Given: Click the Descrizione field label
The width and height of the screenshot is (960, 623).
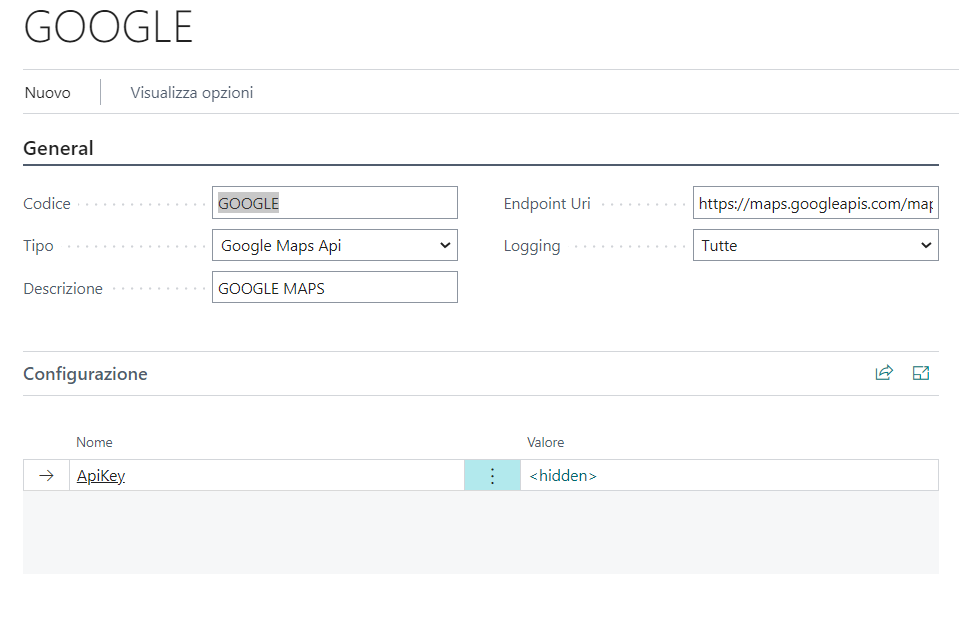Looking at the screenshot, I should point(63,289).
